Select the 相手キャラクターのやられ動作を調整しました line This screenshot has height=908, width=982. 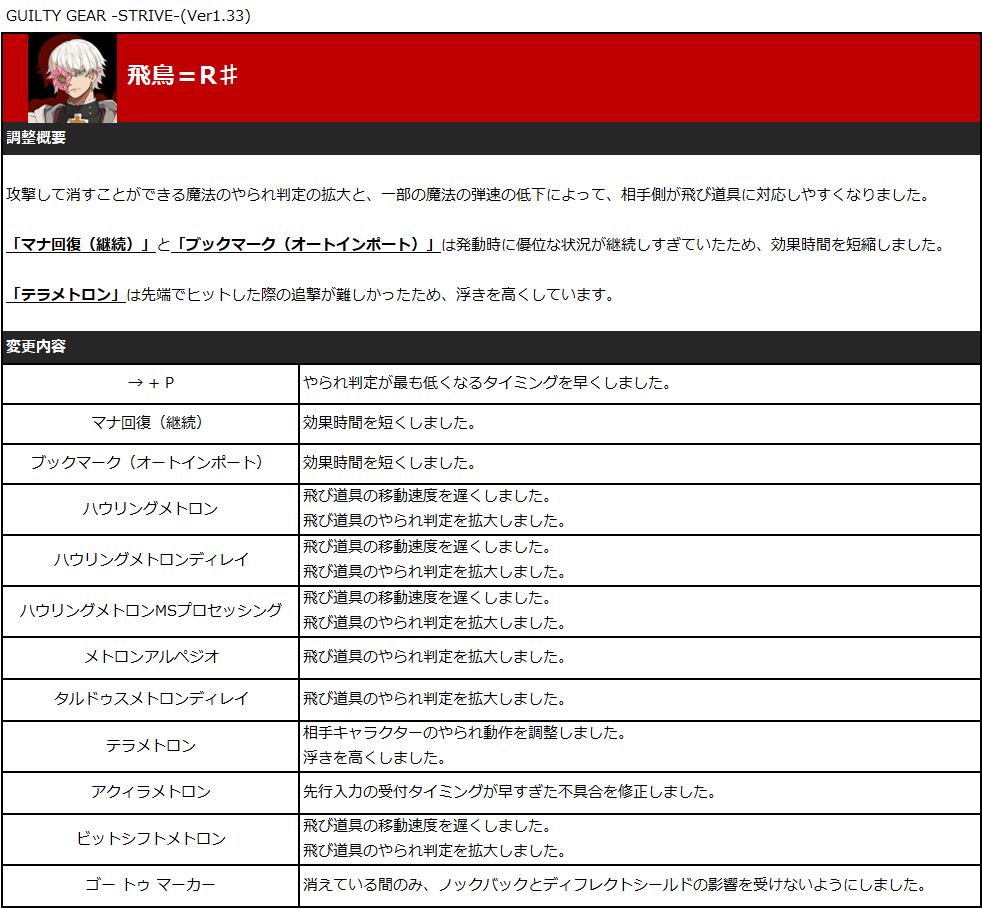(x=465, y=733)
